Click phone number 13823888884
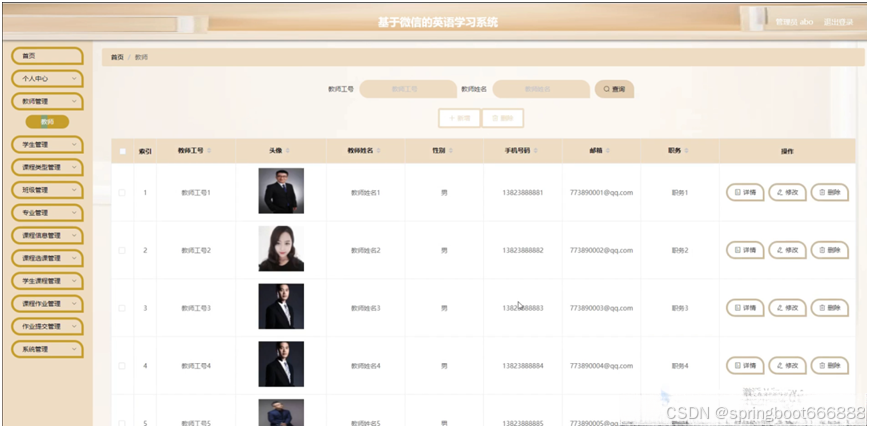The image size is (869, 428). [523, 365]
